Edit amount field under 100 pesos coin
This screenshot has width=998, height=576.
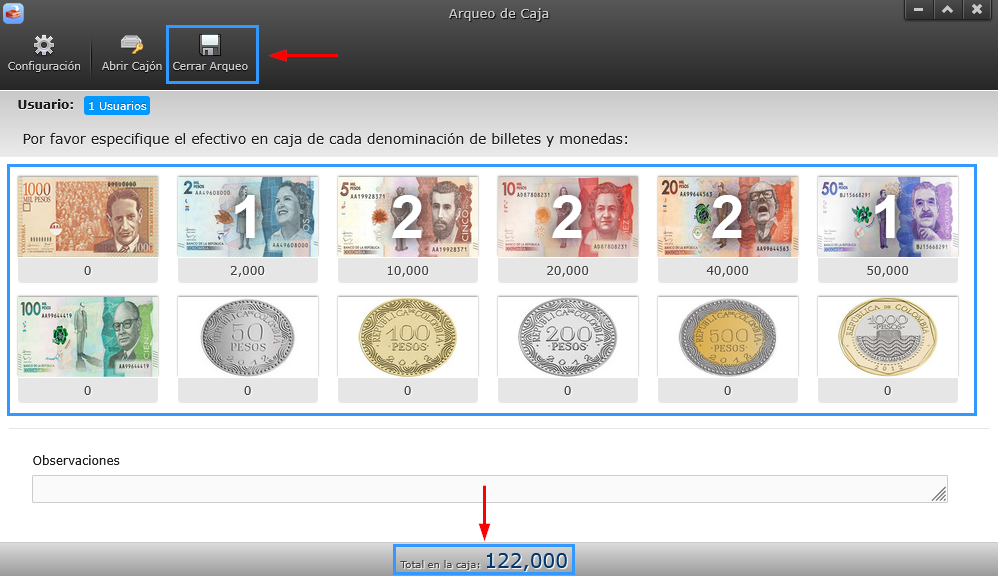pos(408,390)
